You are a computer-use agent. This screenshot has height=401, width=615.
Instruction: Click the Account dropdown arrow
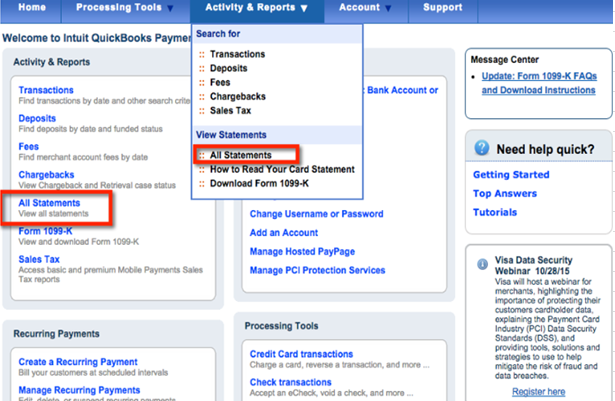(388, 9)
